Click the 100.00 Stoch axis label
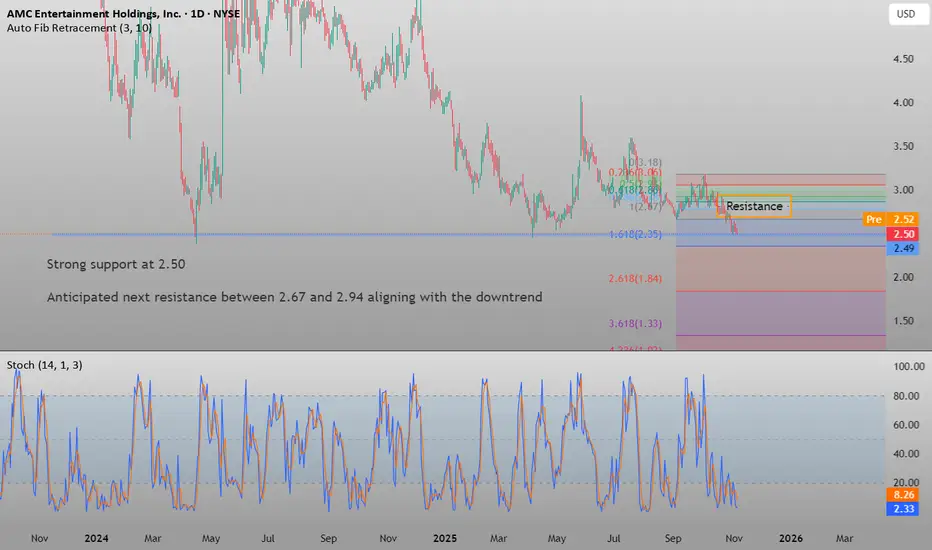The width and height of the screenshot is (932, 550). tap(909, 367)
